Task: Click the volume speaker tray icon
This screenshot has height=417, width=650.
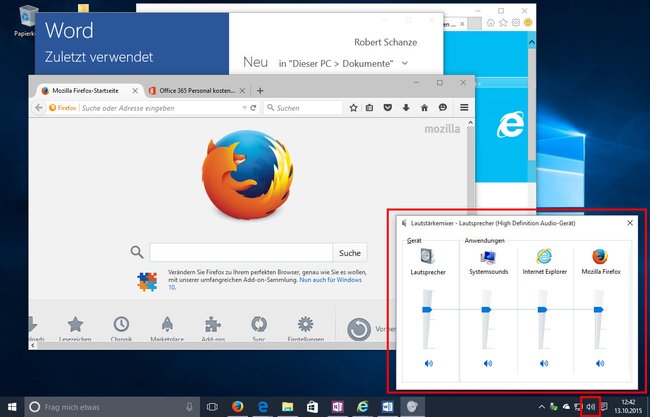Action: pyautogui.click(x=591, y=407)
